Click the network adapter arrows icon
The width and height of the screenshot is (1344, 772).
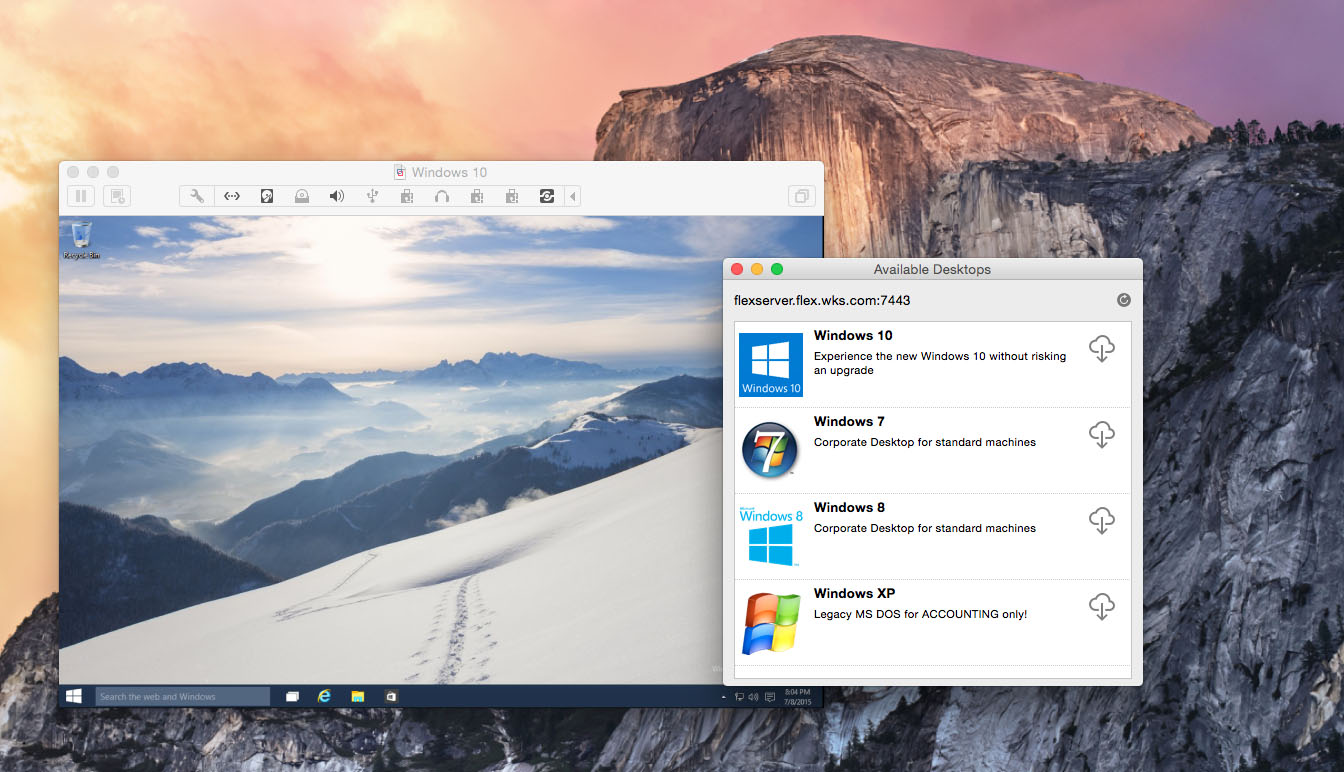tap(232, 196)
